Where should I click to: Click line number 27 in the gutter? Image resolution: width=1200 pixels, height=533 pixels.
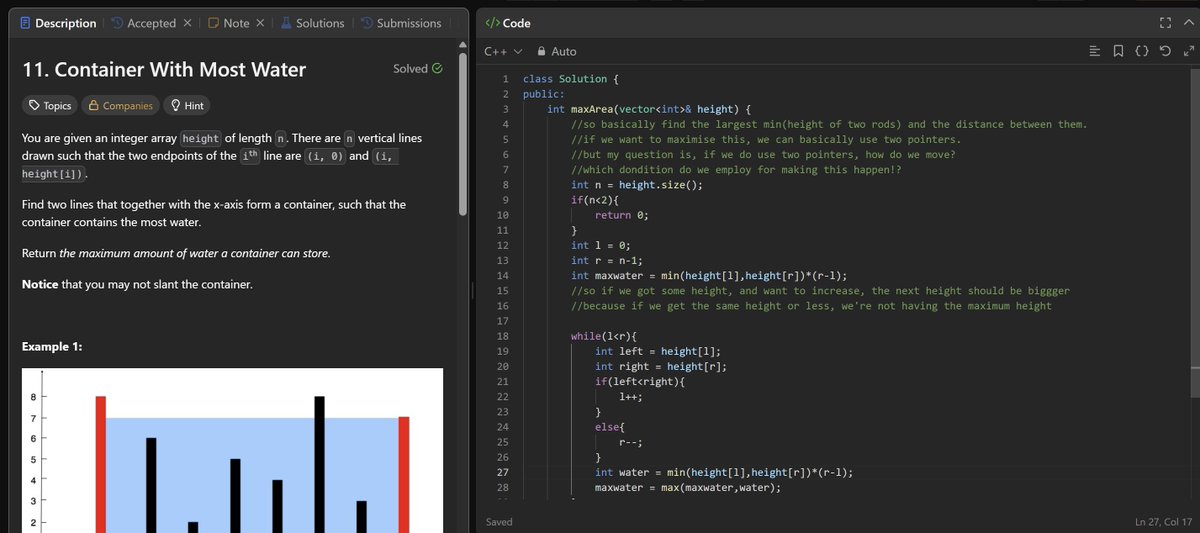pyautogui.click(x=503, y=472)
